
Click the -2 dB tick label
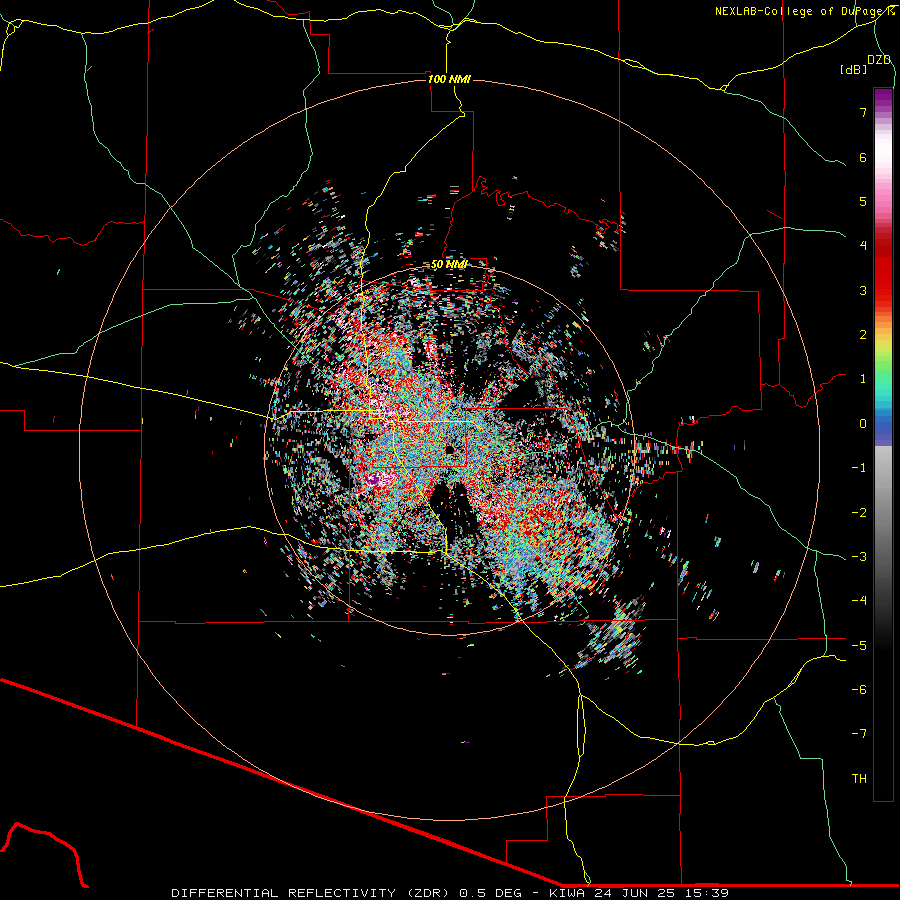[x=859, y=513]
